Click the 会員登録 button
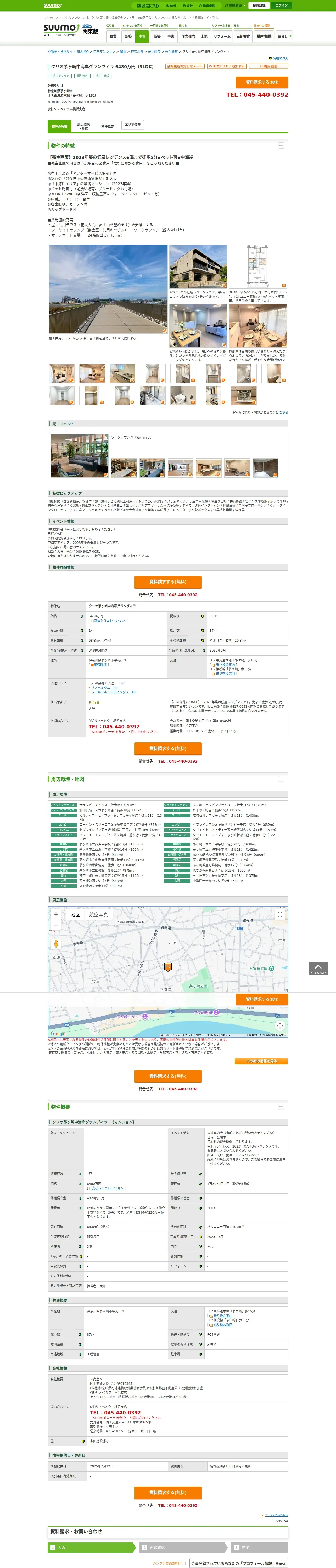Image resolution: width=336 pixels, height=1568 pixels. 259,5
